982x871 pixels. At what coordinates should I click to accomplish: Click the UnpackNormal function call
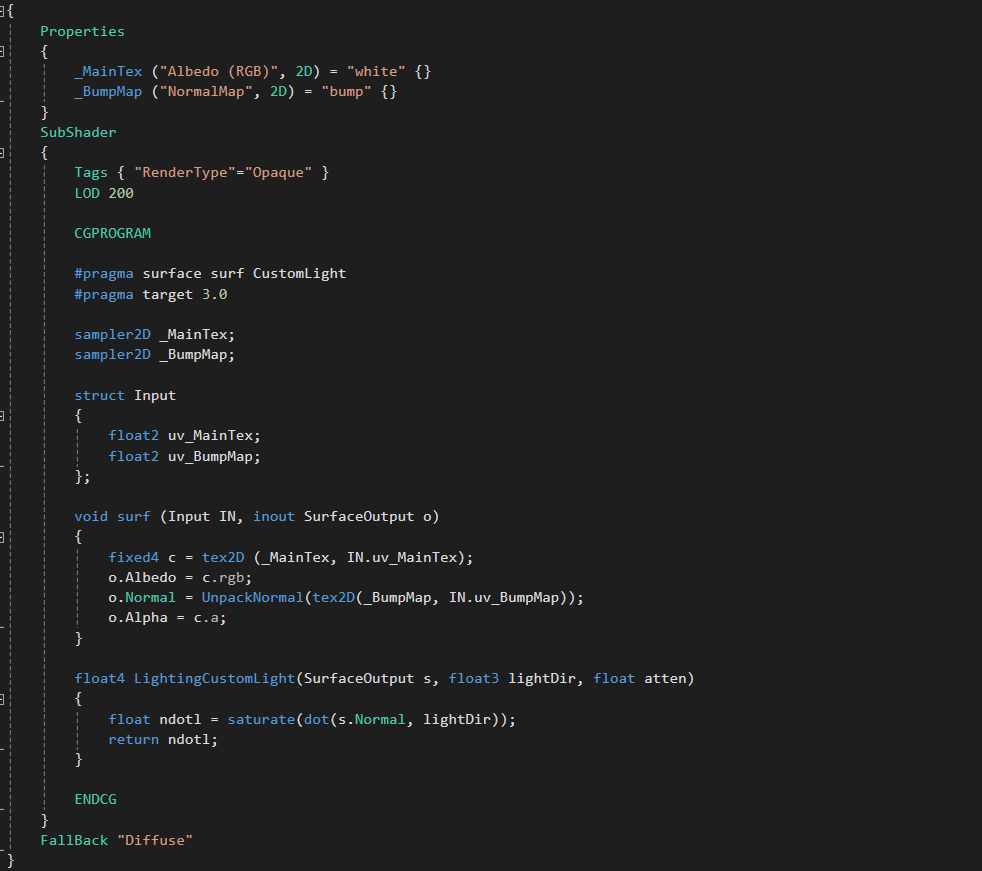click(252, 598)
